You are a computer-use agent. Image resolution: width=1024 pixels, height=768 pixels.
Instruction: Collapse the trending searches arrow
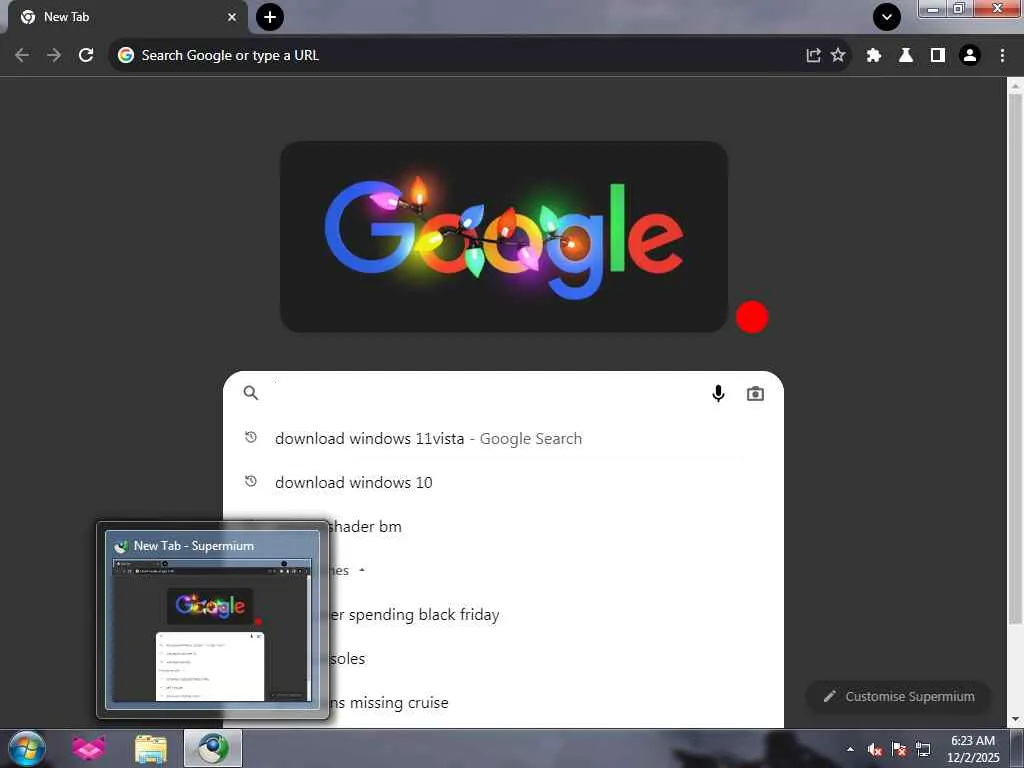pos(362,570)
